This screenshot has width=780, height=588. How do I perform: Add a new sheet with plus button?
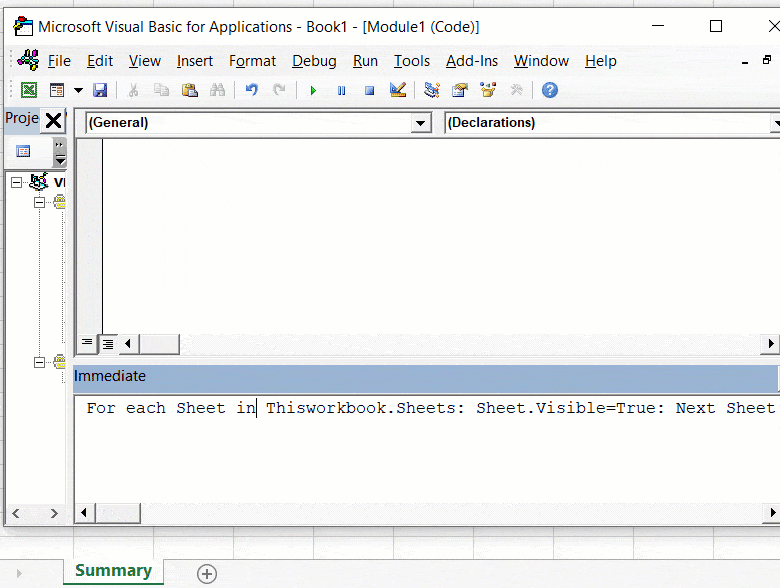(x=207, y=574)
